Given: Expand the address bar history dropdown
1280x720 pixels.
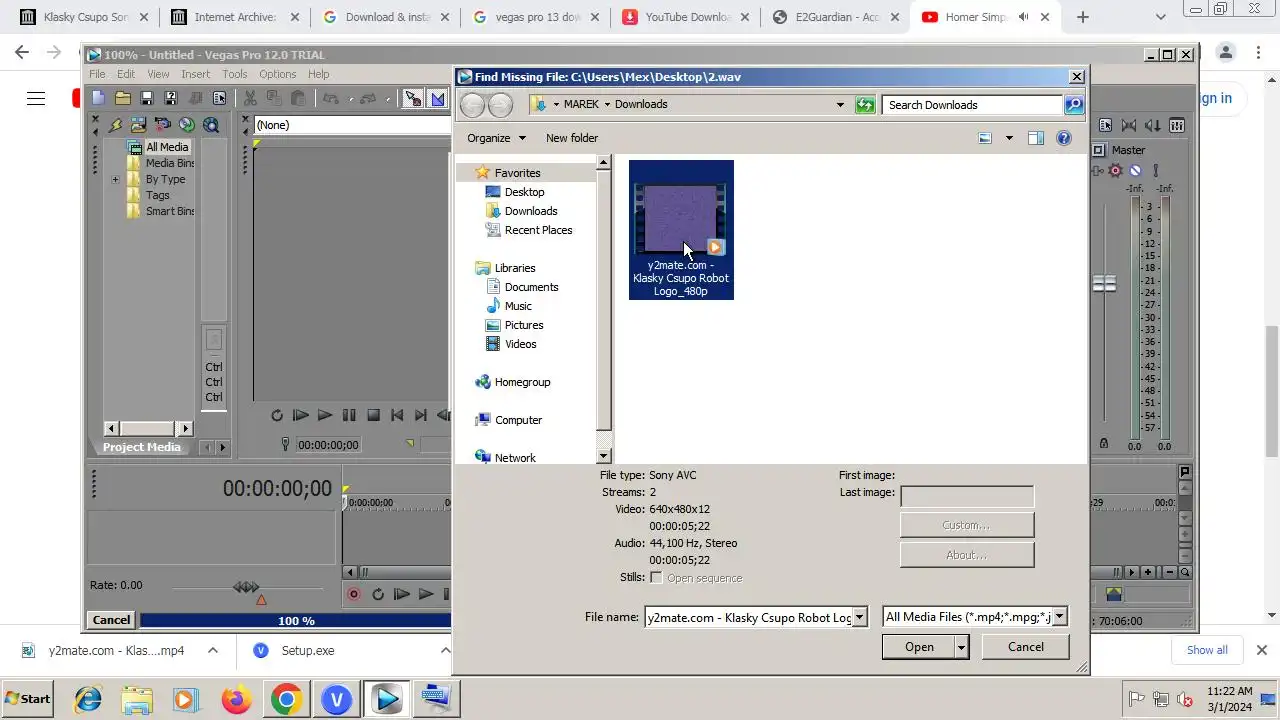Looking at the screenshot, I should click(840, 104).
